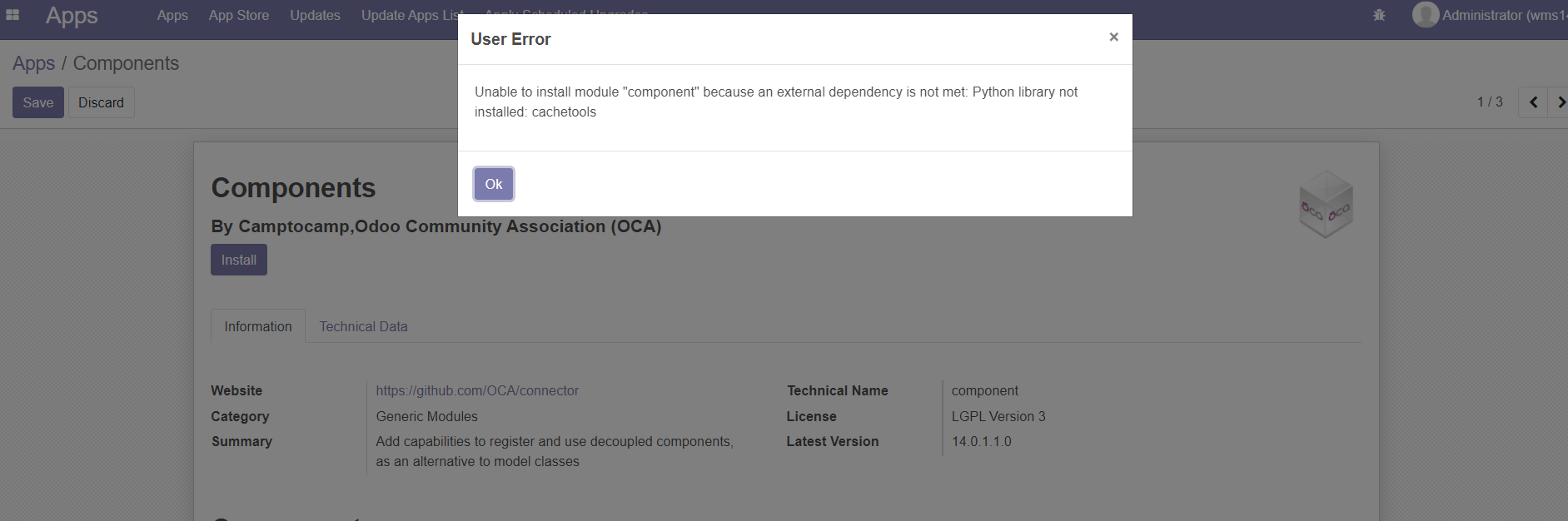Screen dimensions: 1568x521
Task: Click the 'Website' field label
Action: [x=236, y=390]
